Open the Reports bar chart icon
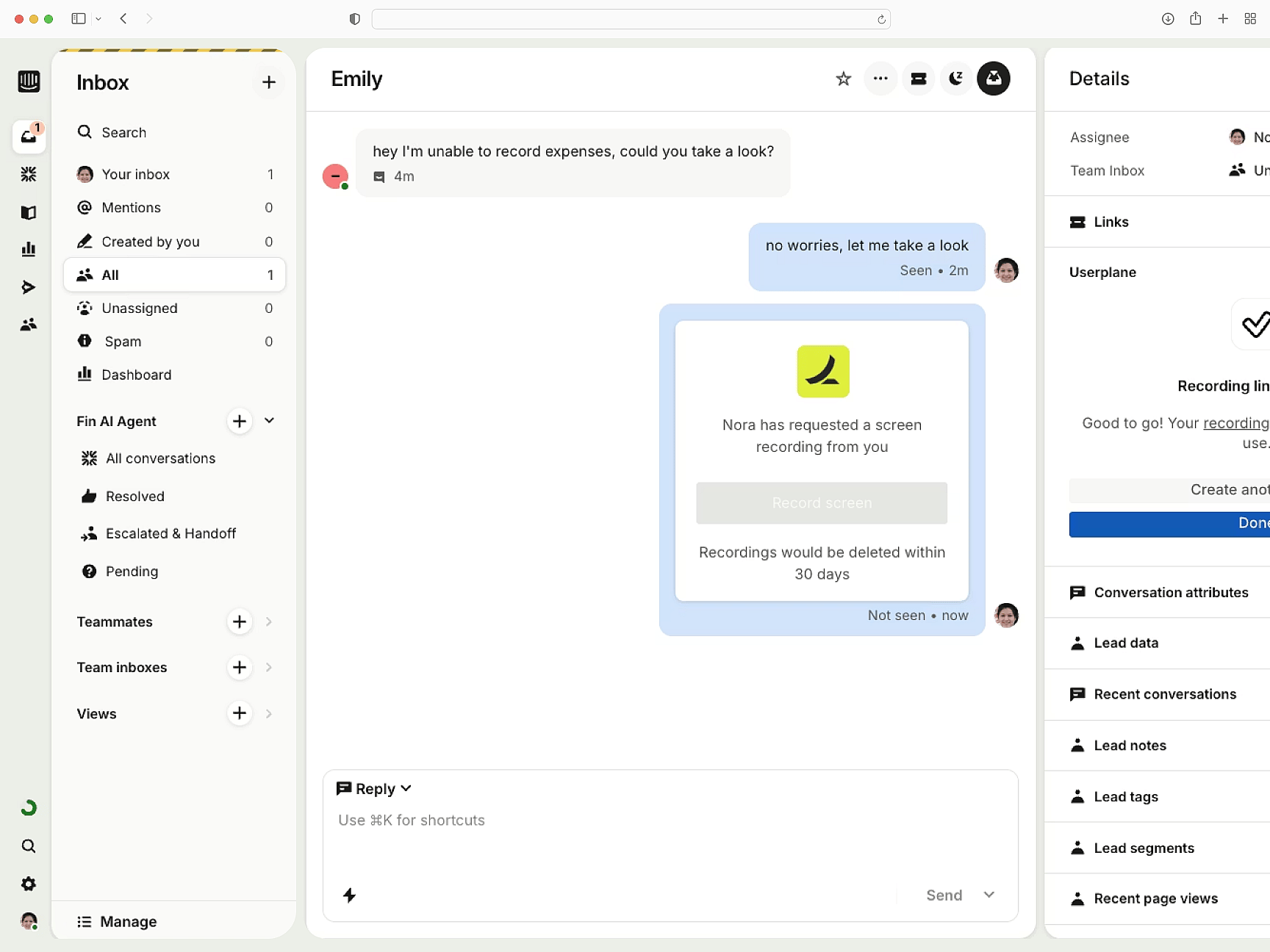This screenshot has height=952, width=1270. (29, 250)
